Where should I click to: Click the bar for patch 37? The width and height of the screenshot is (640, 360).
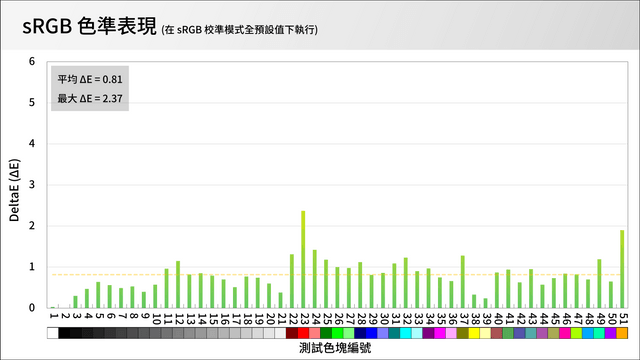463,282
